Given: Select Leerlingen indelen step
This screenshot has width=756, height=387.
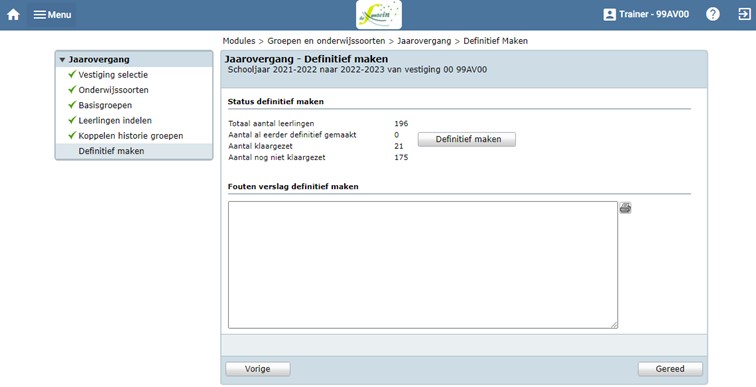Looking at the screenshot, I should pyautogui.click(x=115, y=120).
